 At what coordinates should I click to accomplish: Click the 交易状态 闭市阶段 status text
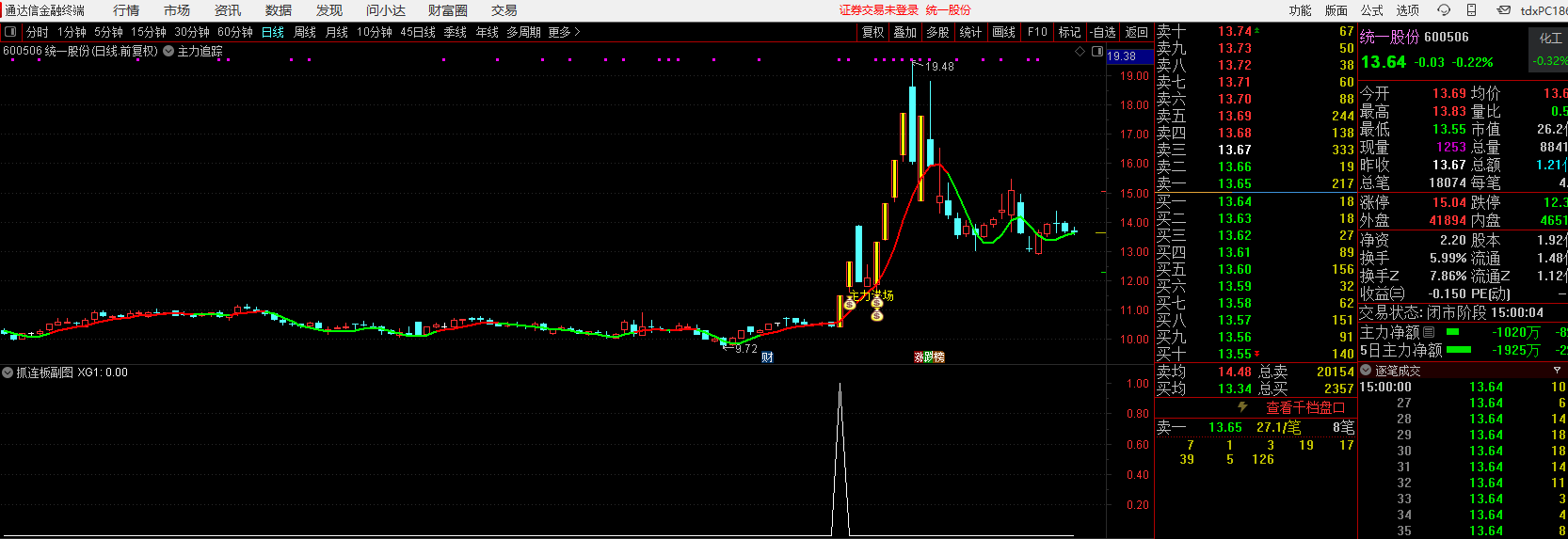1449,312
